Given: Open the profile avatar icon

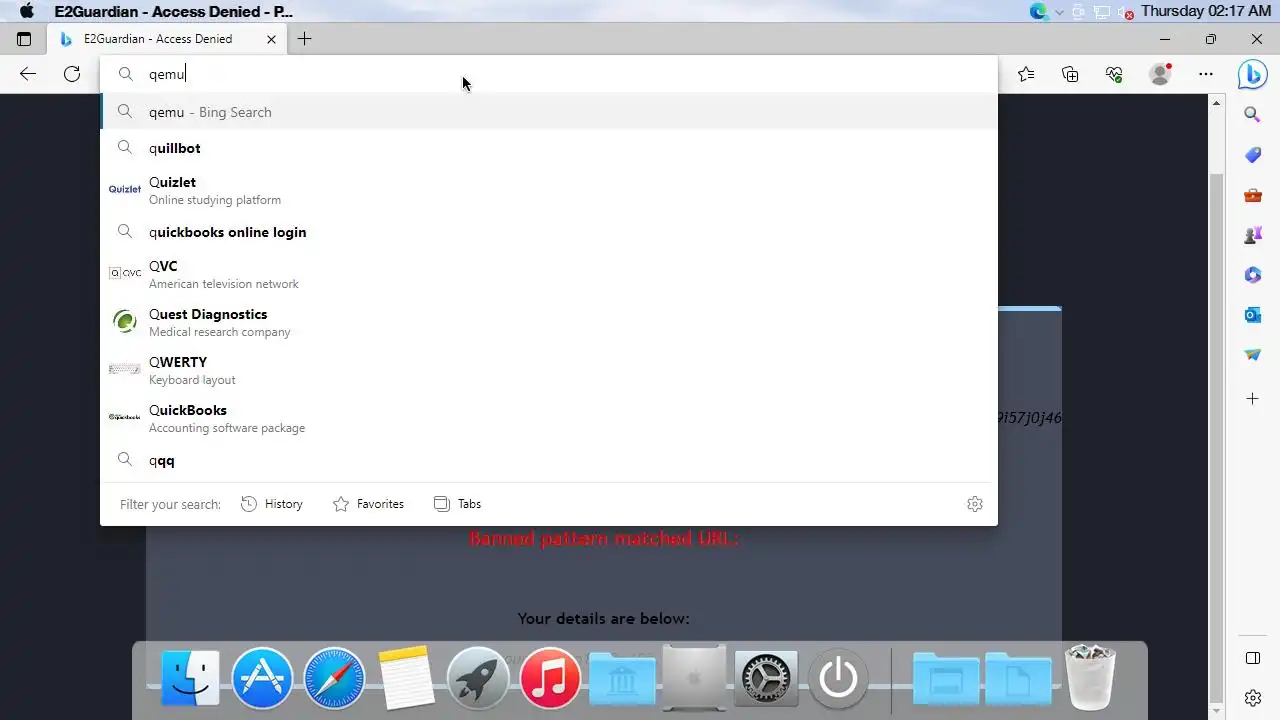Looking at the screenshot, I should point(1160,74).
